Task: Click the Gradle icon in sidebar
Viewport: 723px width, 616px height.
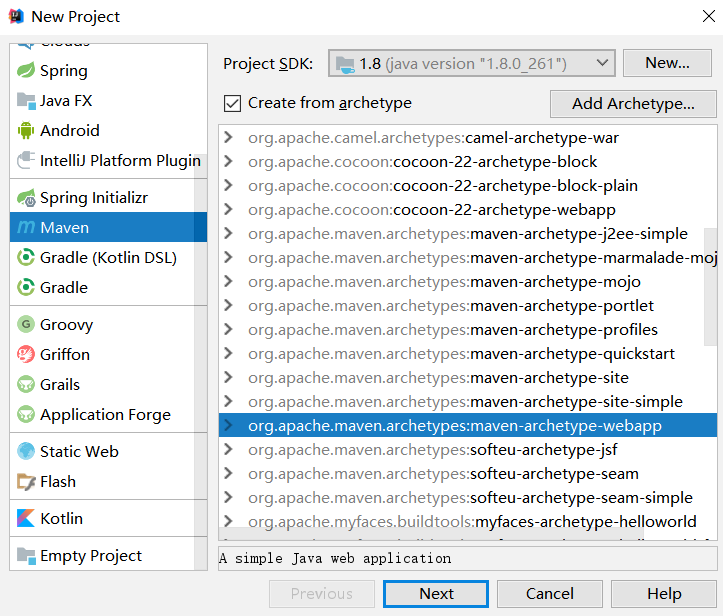Action: (26, 287)
